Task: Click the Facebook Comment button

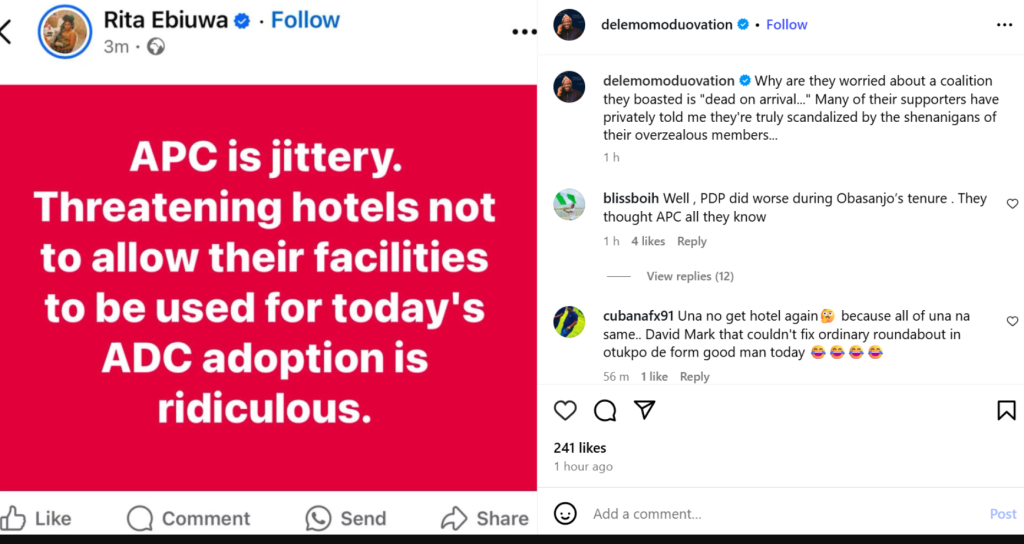Action: click(189, 518)
